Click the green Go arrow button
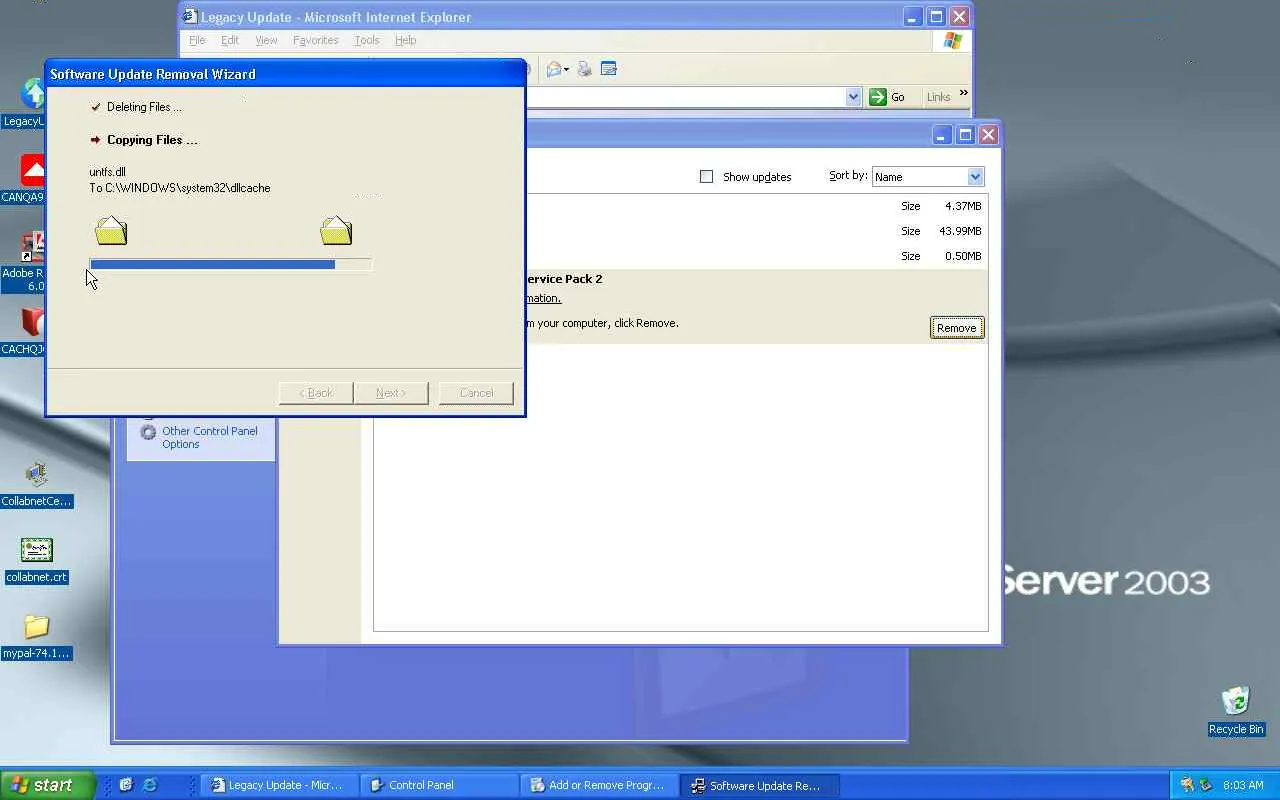Image resolution: width=1280 pixels, height=800 pixels. pos(887,96)
